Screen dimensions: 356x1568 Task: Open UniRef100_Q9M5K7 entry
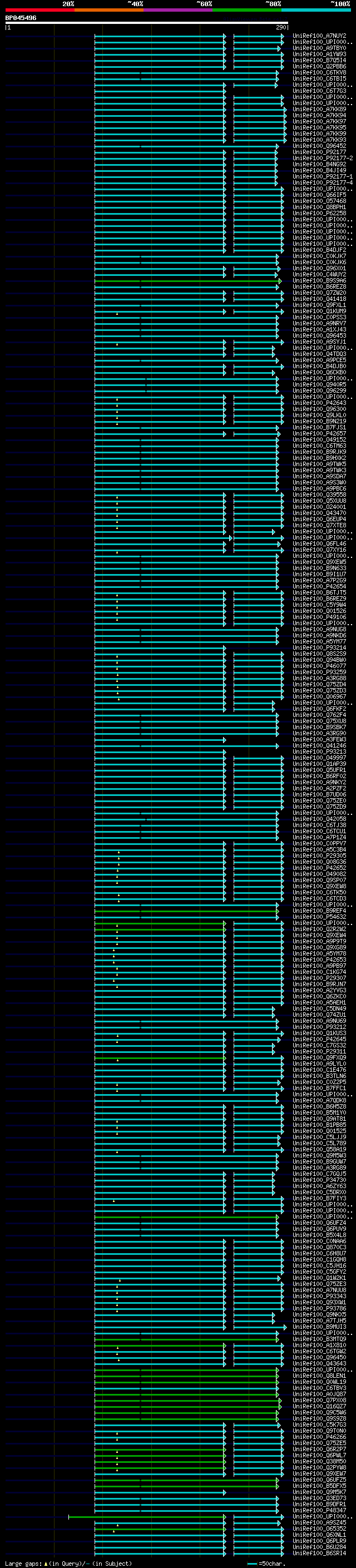click(x=319, y=1492)
